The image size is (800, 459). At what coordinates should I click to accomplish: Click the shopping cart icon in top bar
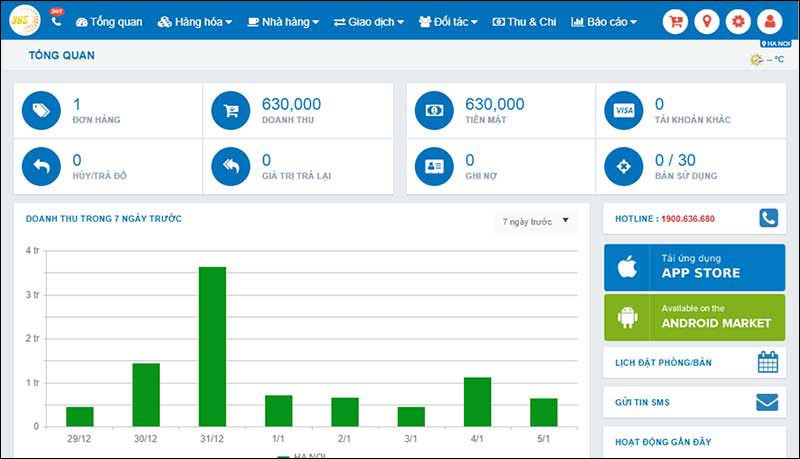tap(675, 21)
